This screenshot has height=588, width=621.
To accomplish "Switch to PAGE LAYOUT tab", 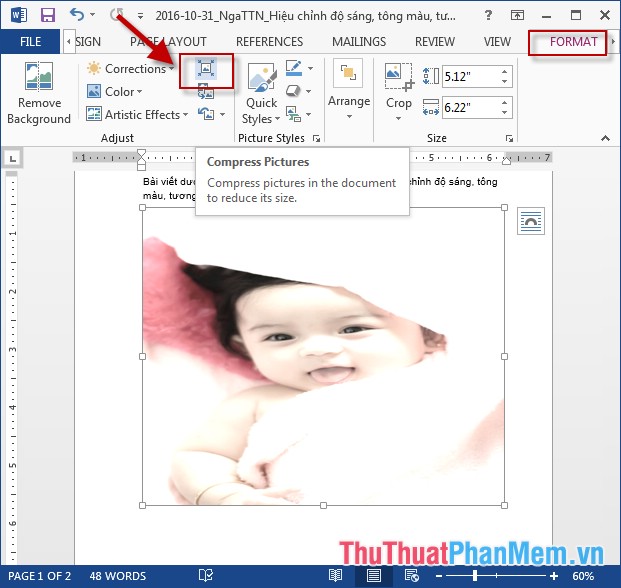I will pyautogui.click(x=168, y=42).
